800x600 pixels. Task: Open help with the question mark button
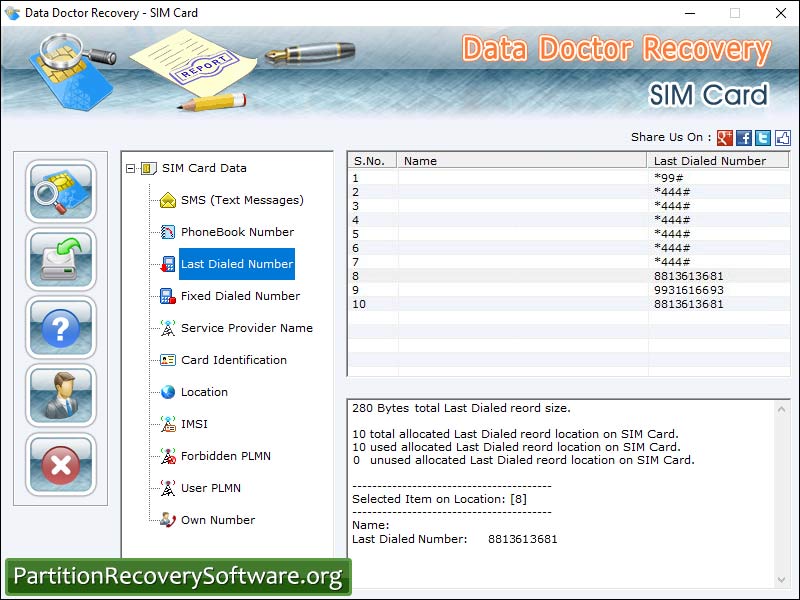pos(61,328)
